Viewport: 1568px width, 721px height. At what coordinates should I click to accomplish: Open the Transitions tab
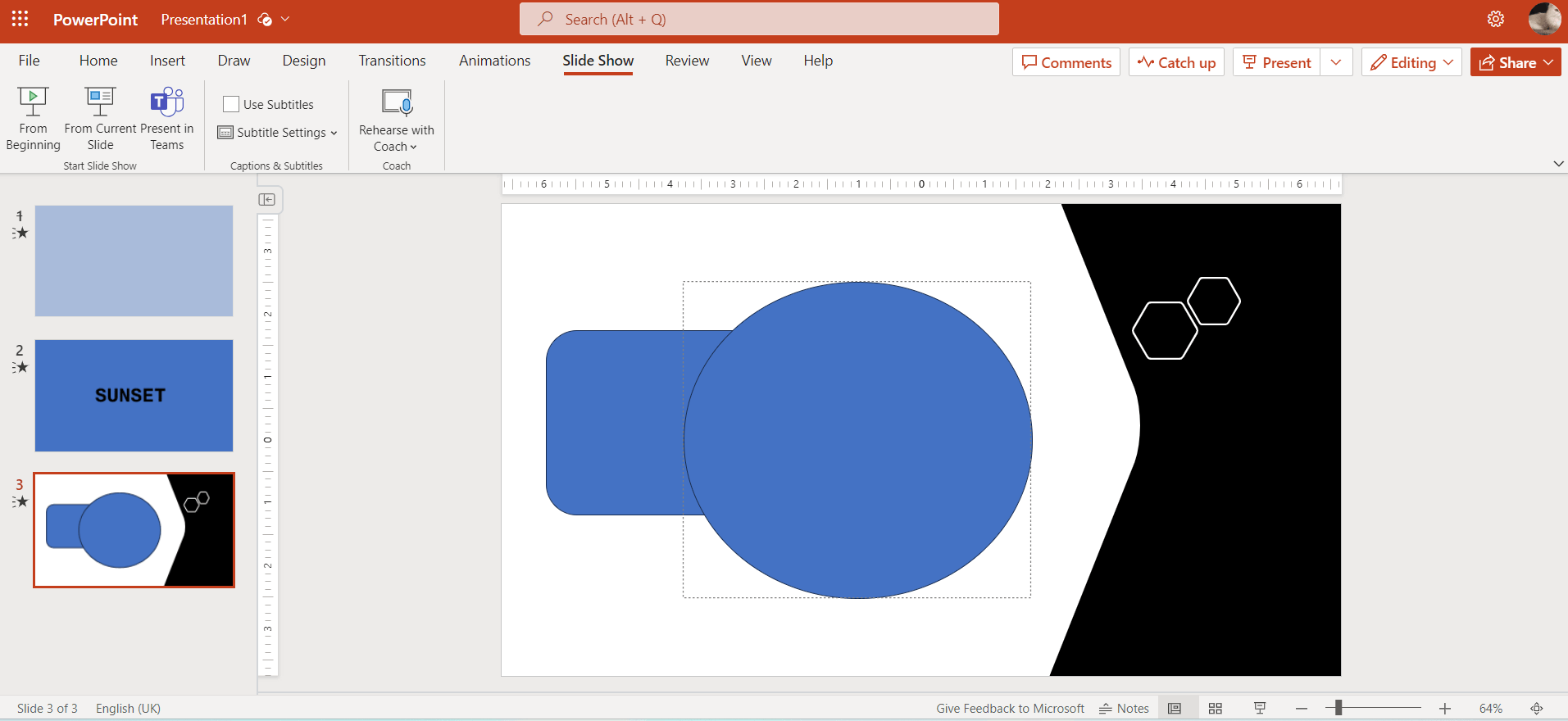click(392, 61)
